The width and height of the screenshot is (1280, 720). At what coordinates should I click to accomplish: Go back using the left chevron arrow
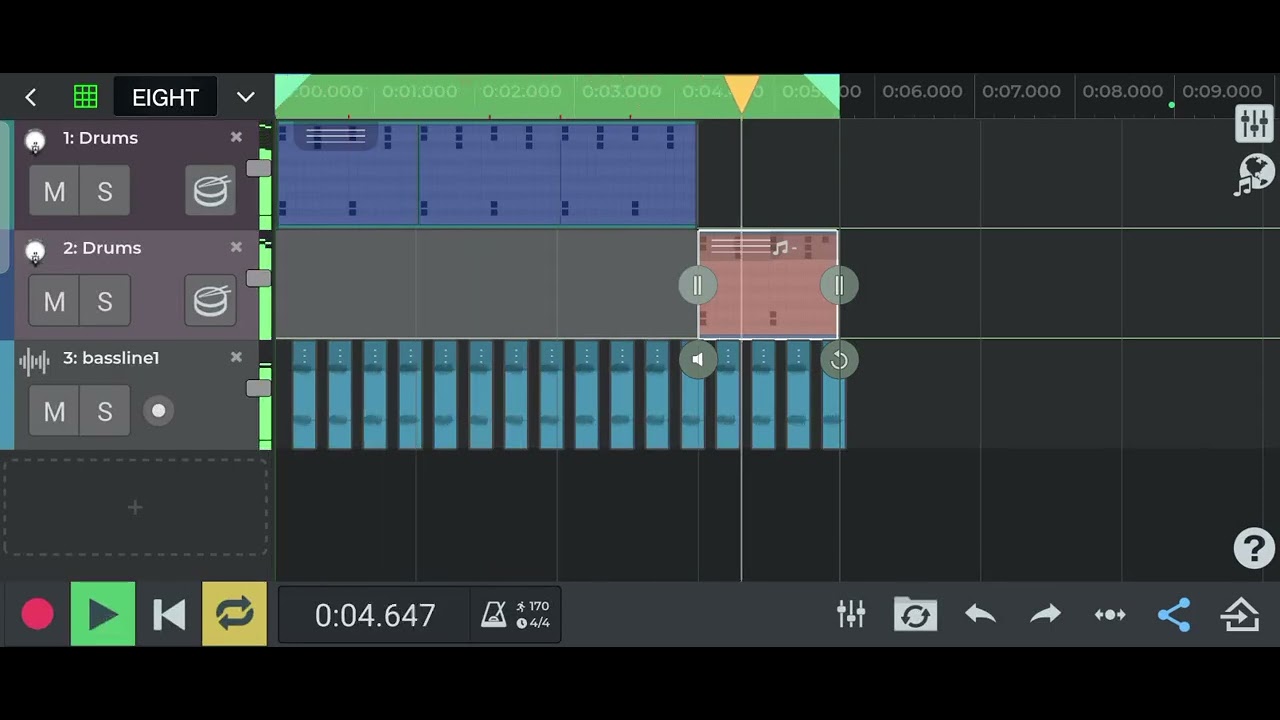(x=31, y=97)
